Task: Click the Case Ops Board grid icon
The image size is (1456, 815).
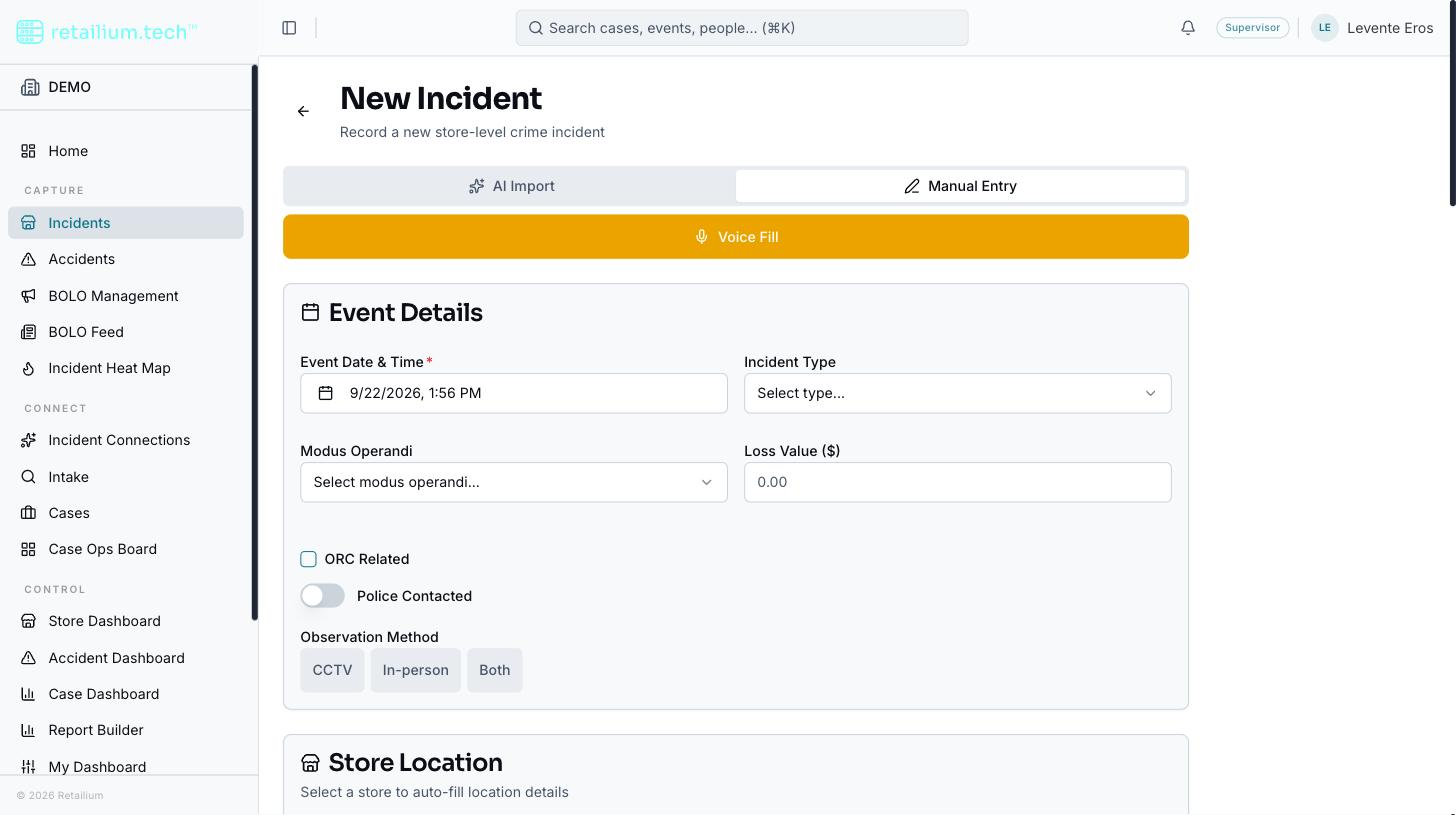Action: pos(29,549)
